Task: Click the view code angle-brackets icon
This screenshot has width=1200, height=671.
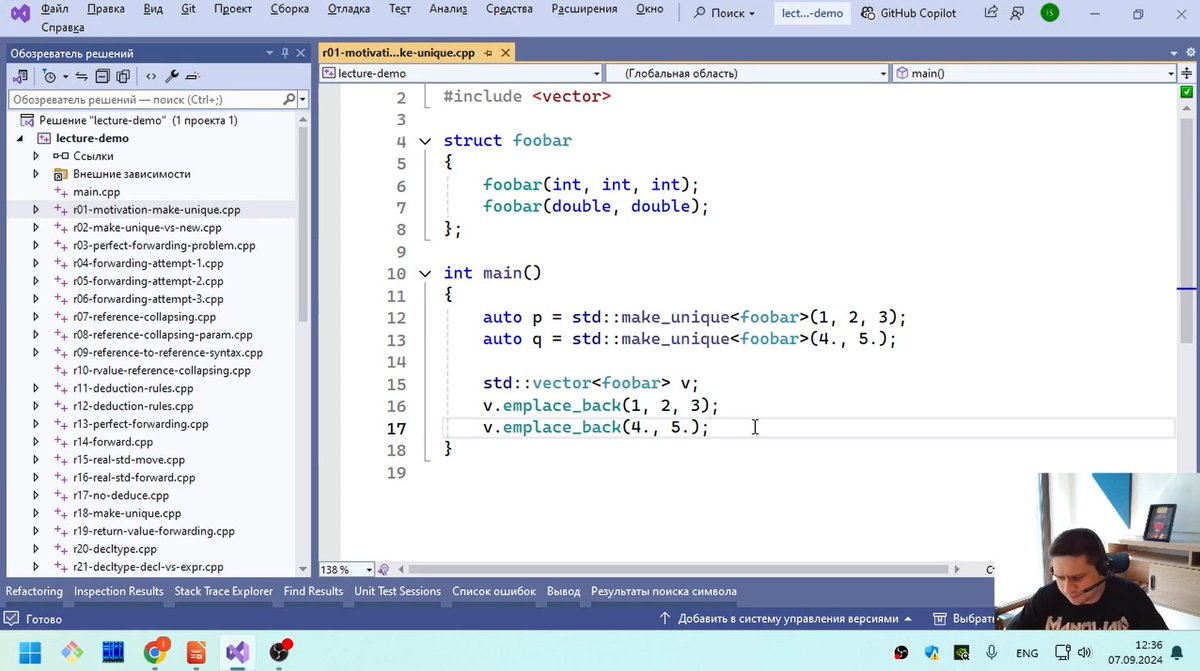Action: (151, 76)
